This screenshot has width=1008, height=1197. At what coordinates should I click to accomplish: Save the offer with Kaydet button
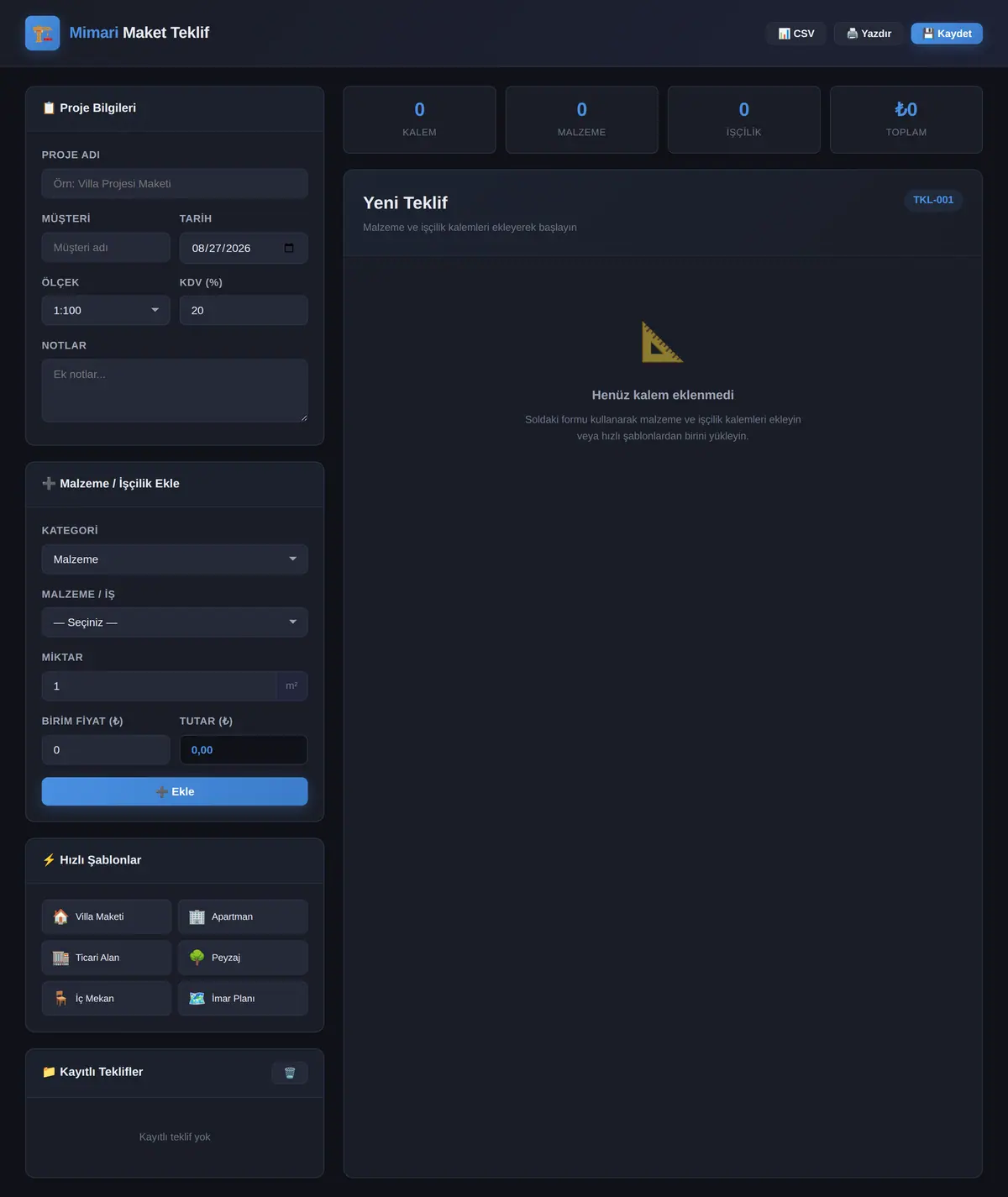pos(947,34)
